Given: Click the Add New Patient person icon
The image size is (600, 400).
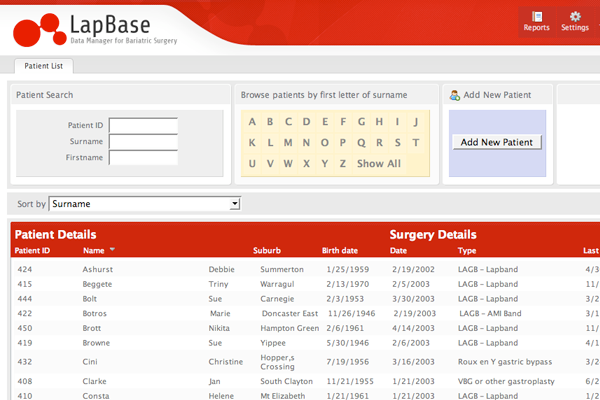Looking at the screenshot, I should [455, 95].
